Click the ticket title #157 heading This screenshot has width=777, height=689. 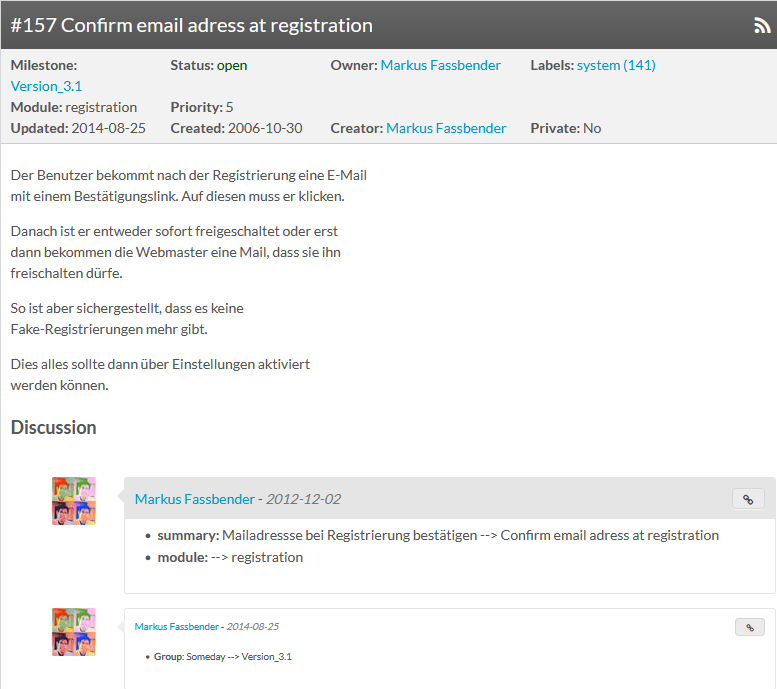pos(192,26)
